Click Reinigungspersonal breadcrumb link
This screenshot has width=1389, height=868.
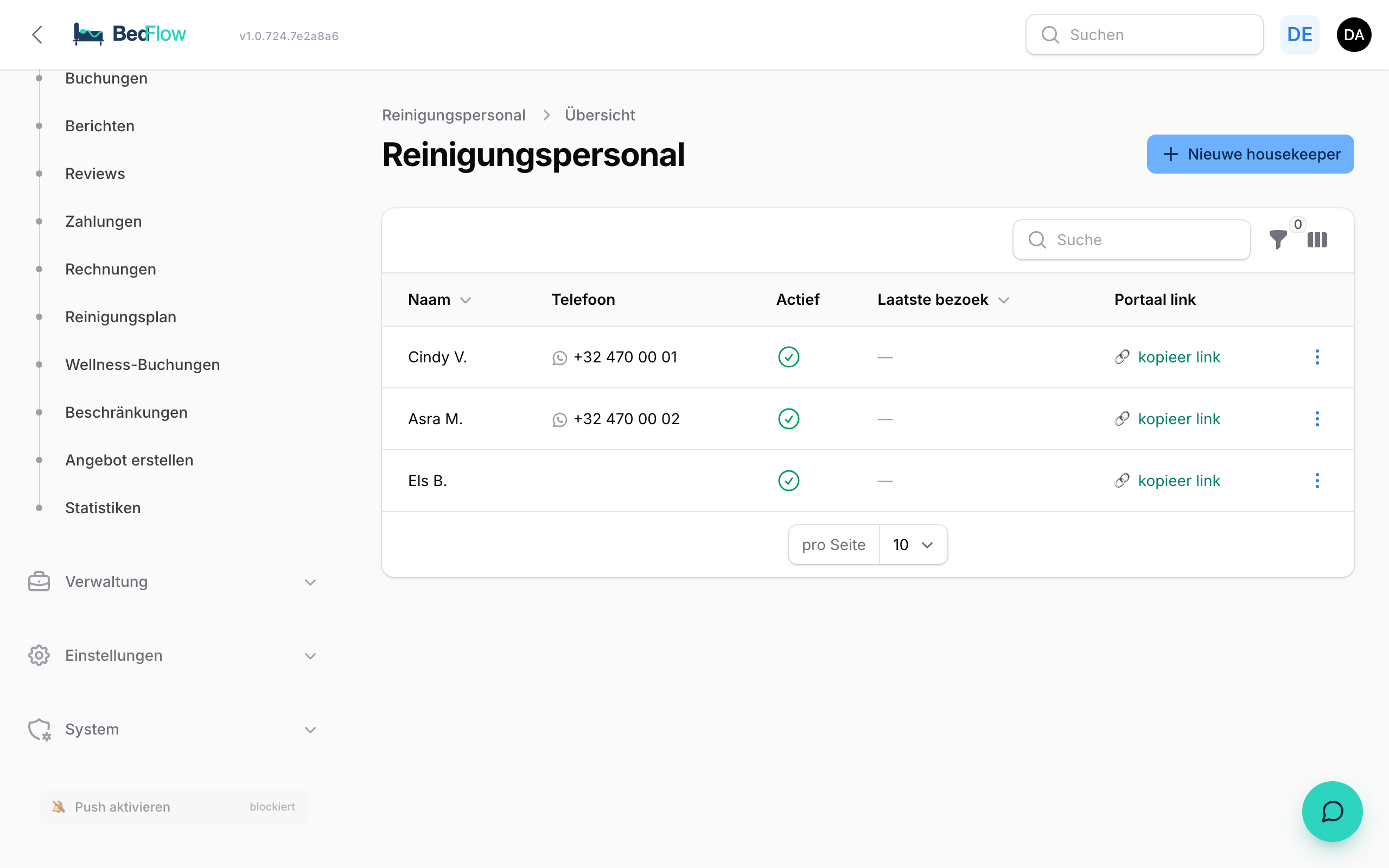coord(454,115)
